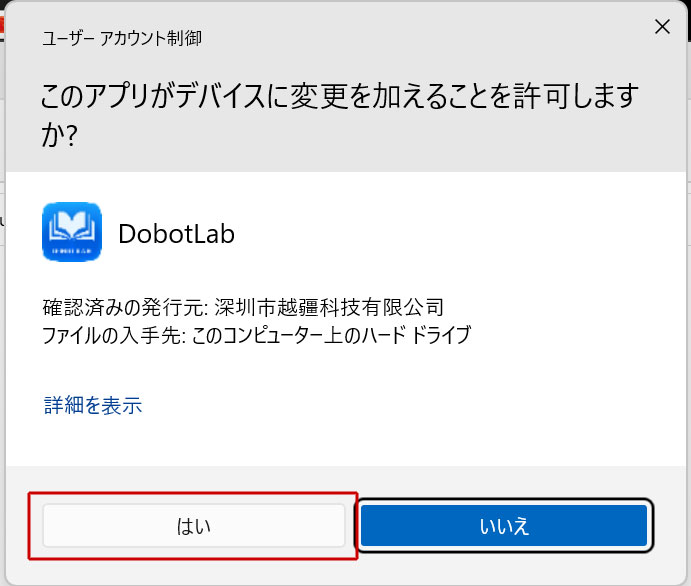Click the background window strip left of dialog
Viewport: 691px width, 586px height.
3,300
